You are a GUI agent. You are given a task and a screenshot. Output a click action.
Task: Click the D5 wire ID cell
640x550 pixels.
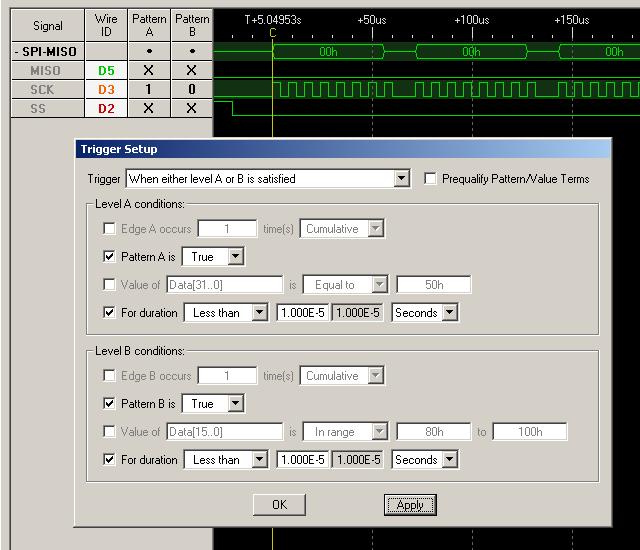pyautogui.click(x=106, y=70)
